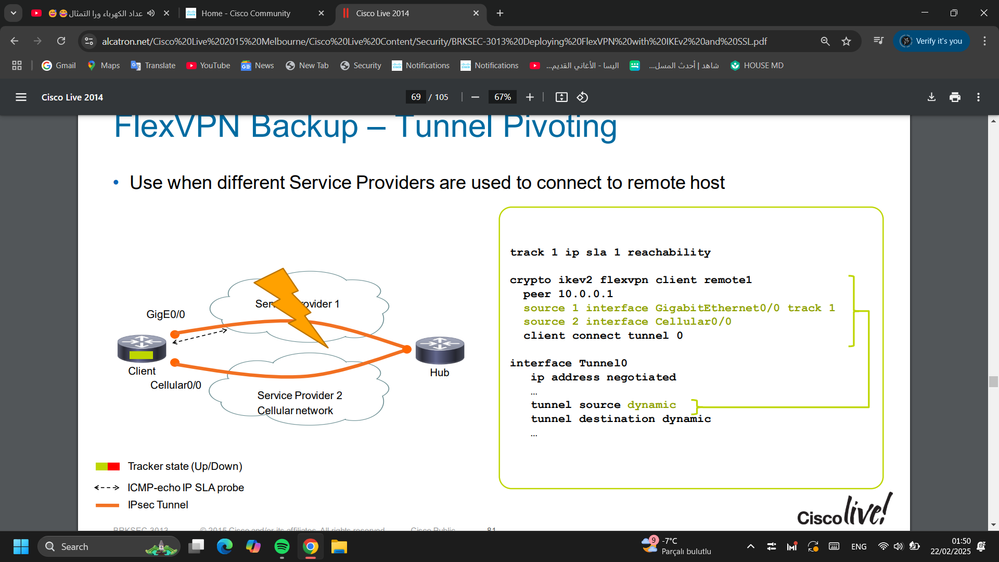Open the Security bookmark

(361, 65)
